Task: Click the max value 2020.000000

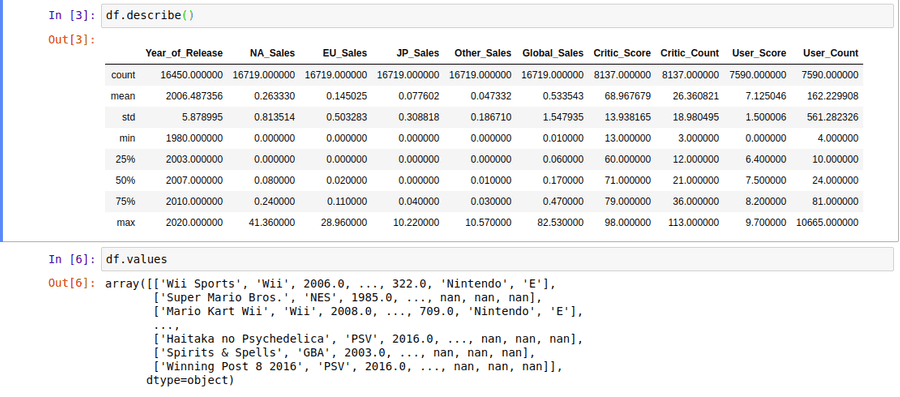Action: click(194, 222)
